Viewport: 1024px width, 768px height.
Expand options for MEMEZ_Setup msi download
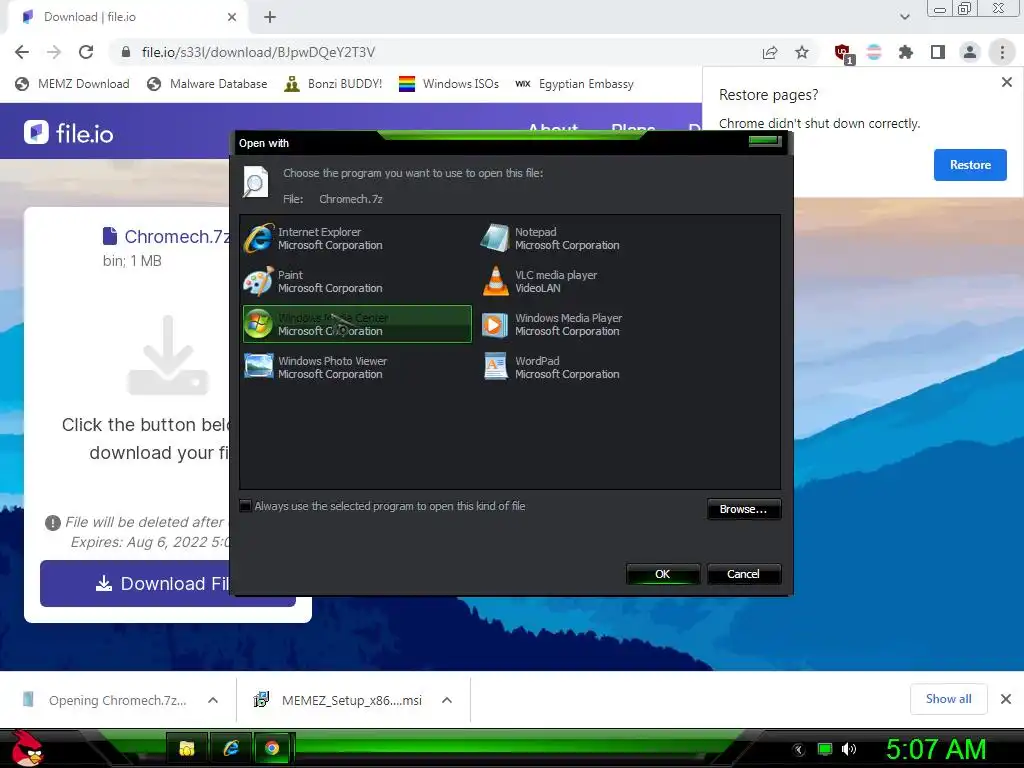point(447,700)
